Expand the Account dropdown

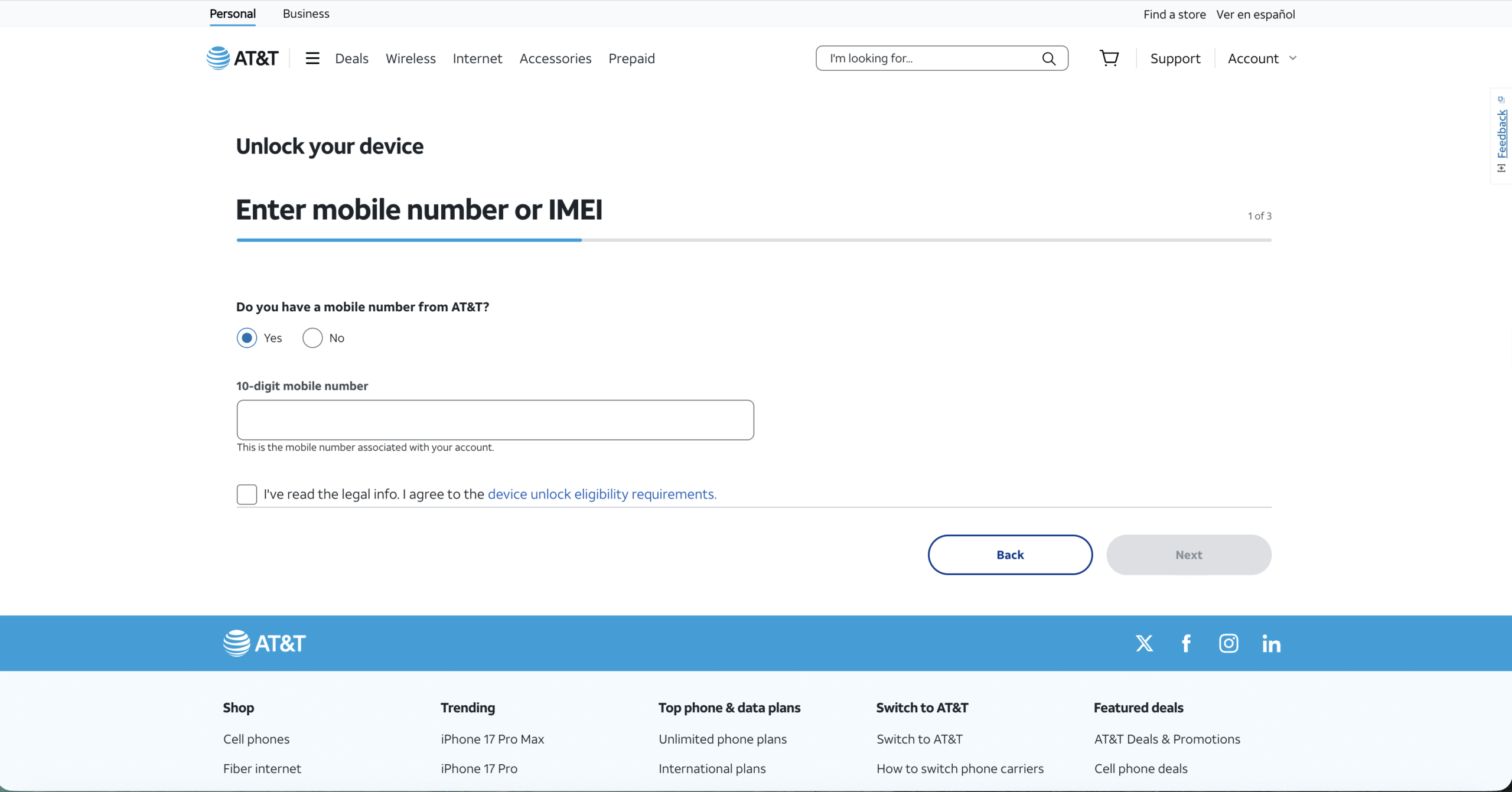coord(1262,58)
